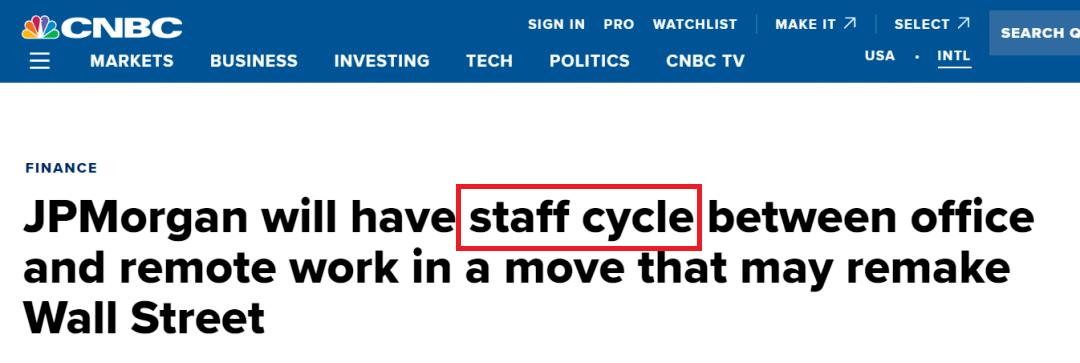Open the POLITICS section
This screenshot has width=1080, height=363.
[x=589, y=61]
